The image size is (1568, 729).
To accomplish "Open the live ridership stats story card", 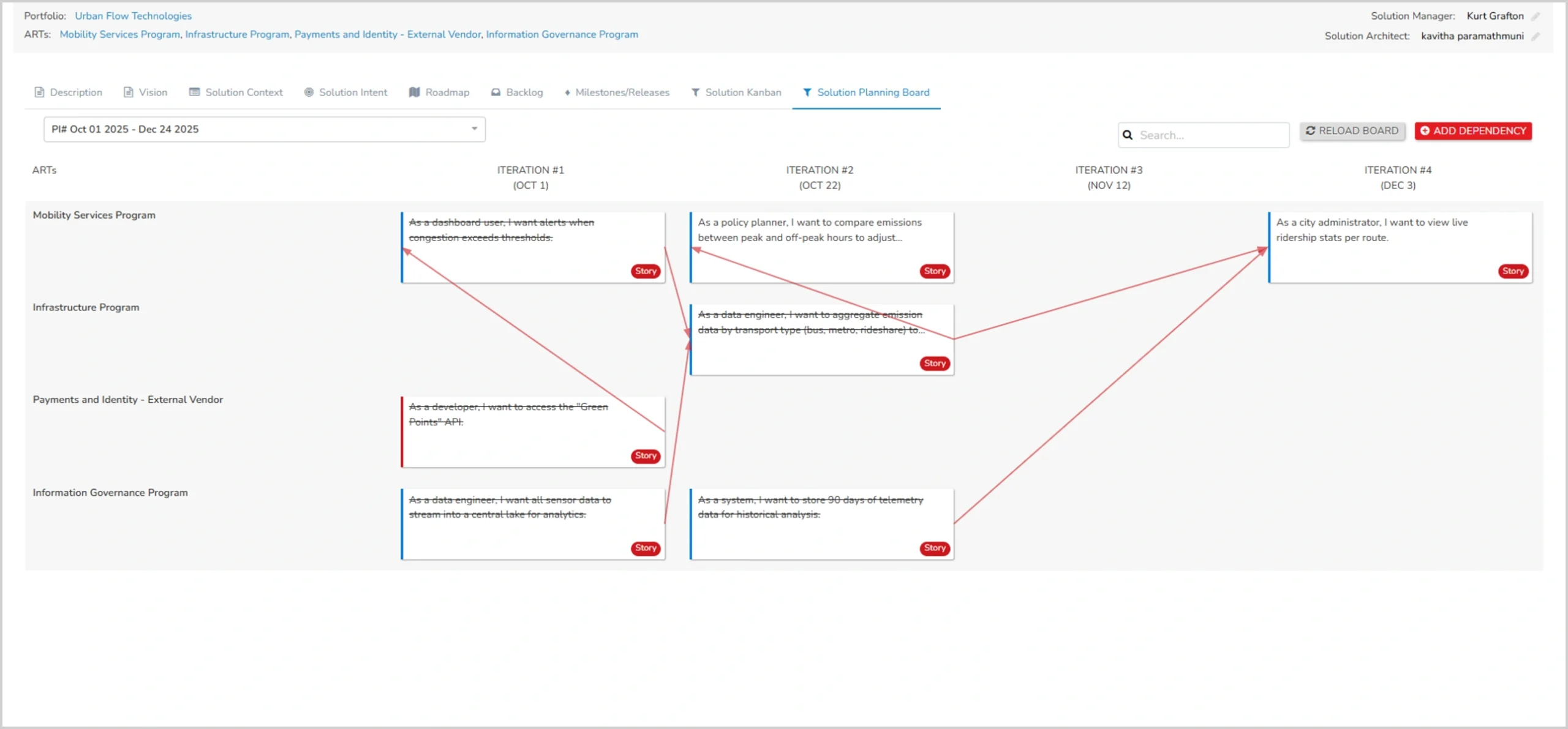I will [1372, 230].
